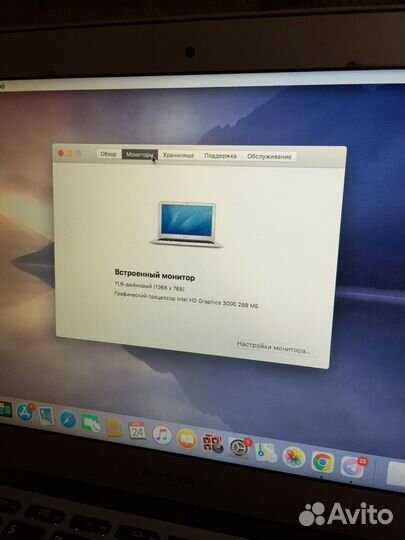Open Safari browser from the Dock
The height and width of the screenshot is (540, 405).
[x=68, y=419]
